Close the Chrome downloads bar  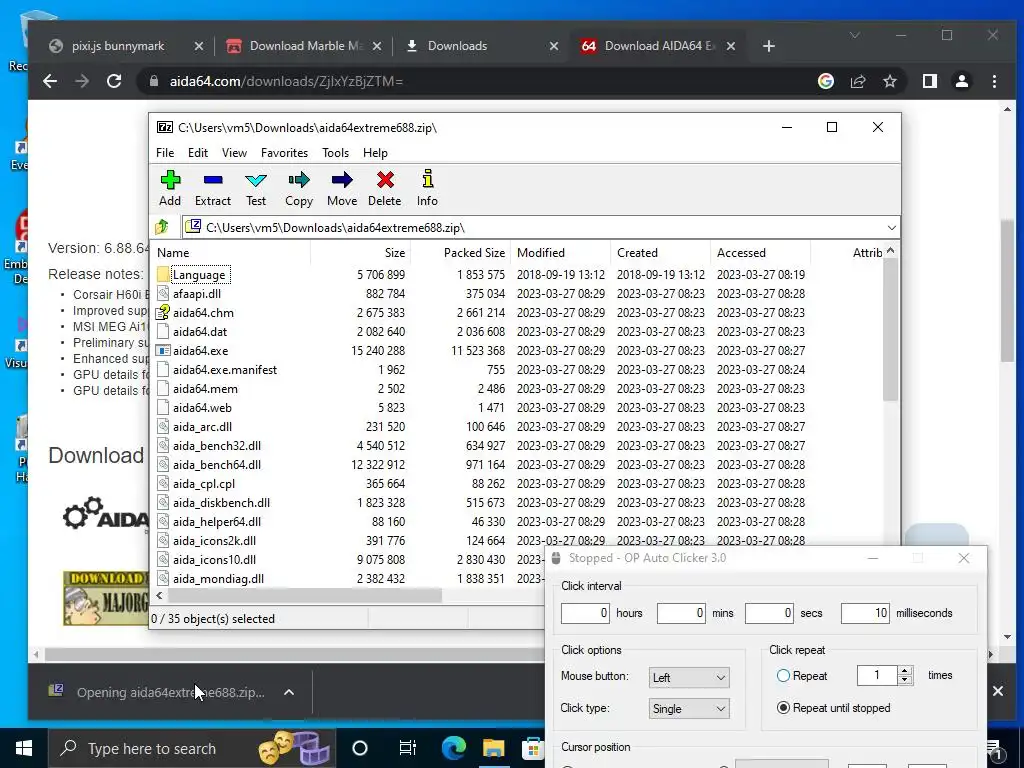(x=998, y=691)
